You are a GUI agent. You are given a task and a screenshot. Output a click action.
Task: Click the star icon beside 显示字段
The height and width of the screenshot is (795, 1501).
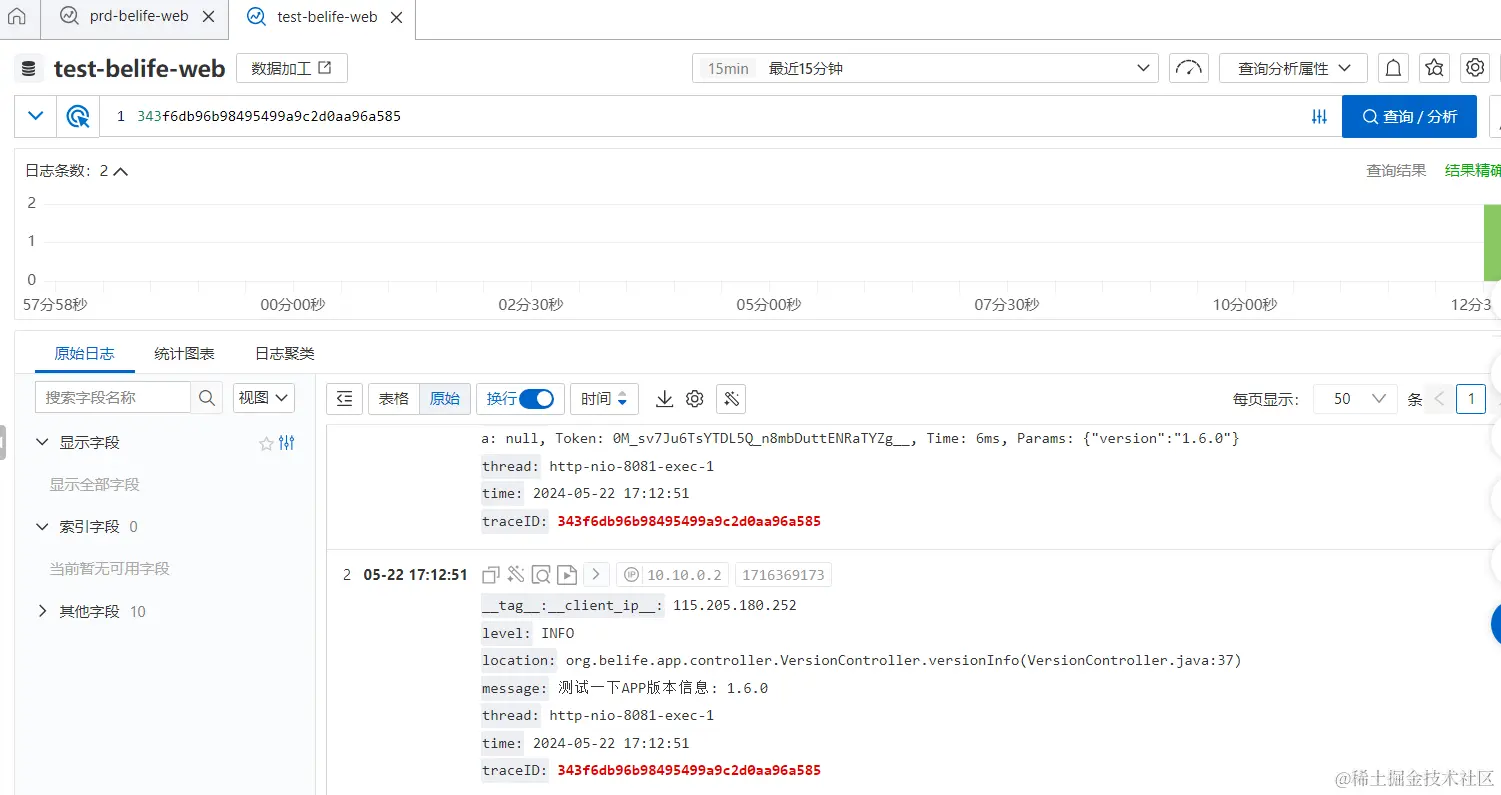tap(266, 443)
